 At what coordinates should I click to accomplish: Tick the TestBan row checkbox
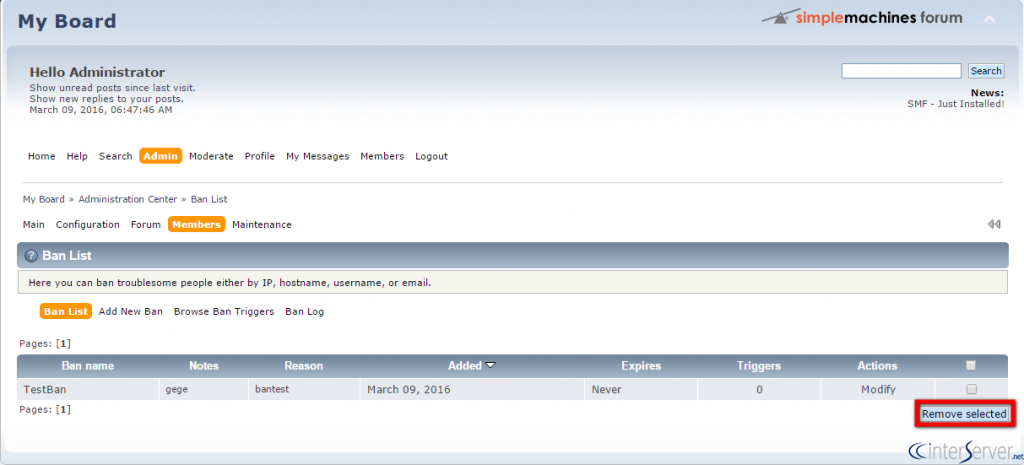tap(971, 389)
